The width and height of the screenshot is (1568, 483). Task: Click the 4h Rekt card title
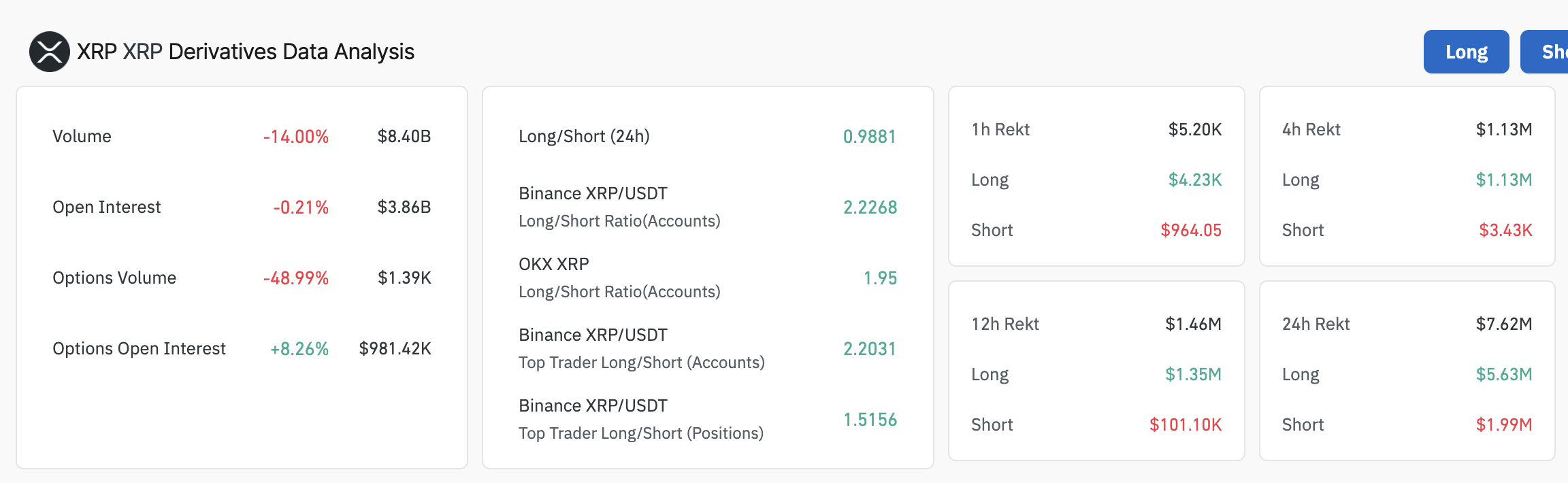tap(1311, 129)
